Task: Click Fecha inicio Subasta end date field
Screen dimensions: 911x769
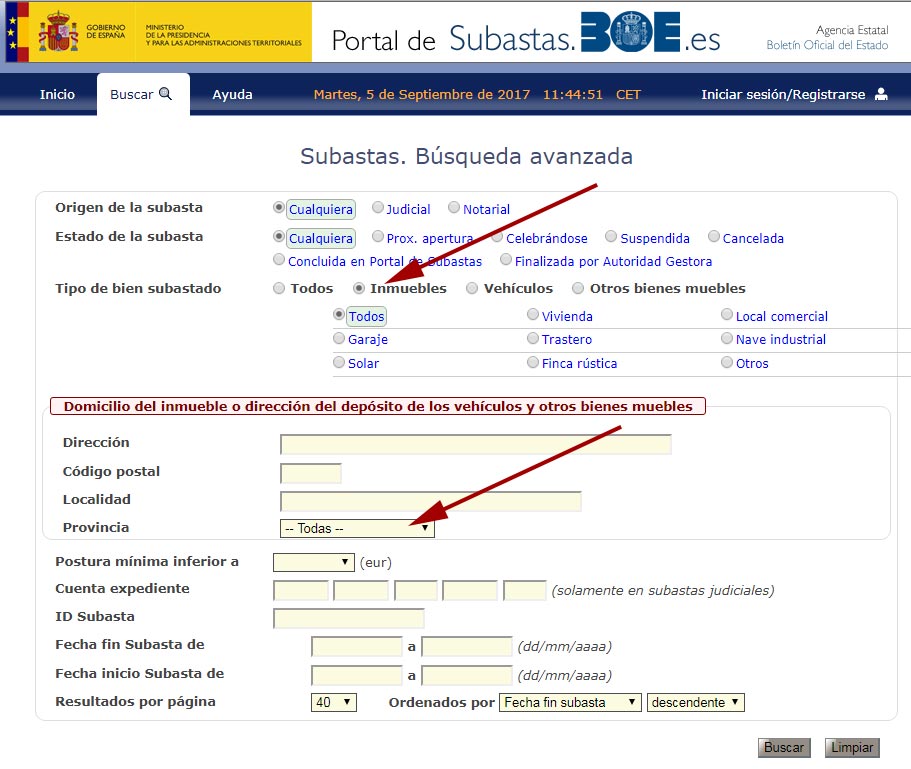Action: 467,675
